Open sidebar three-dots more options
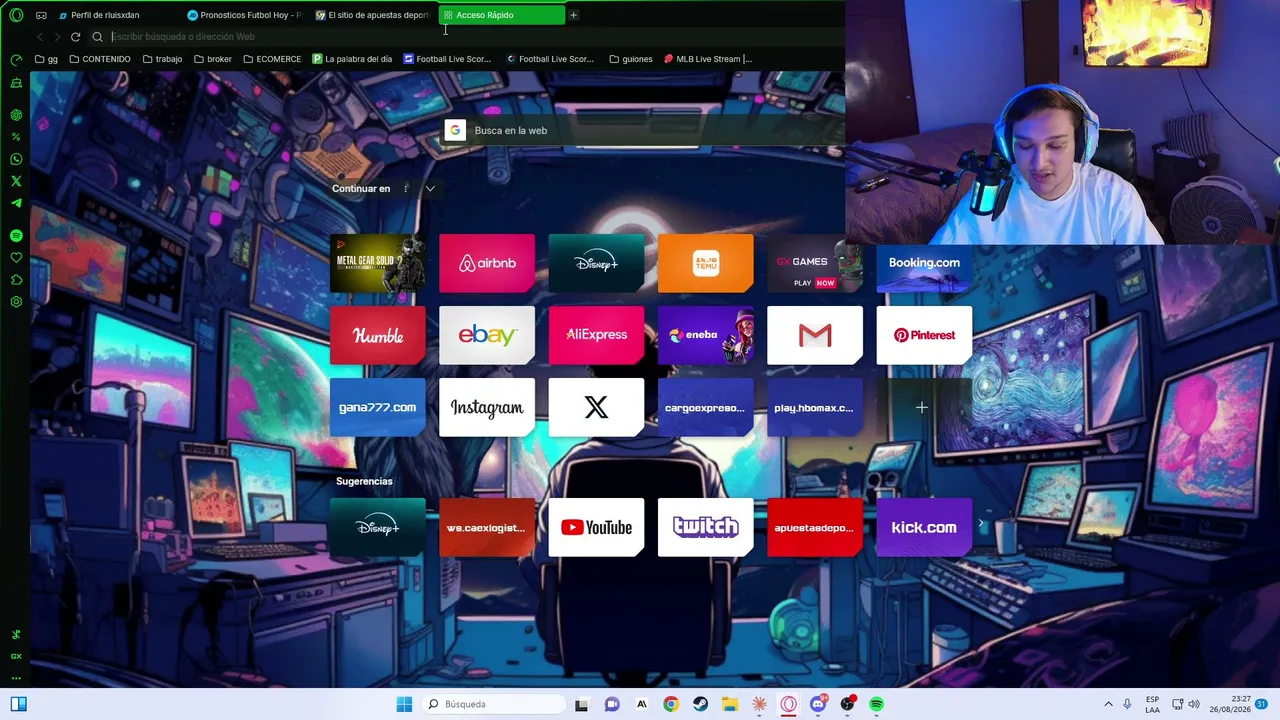This screenshot has height=720, width=1280. (x=16, y=678)
